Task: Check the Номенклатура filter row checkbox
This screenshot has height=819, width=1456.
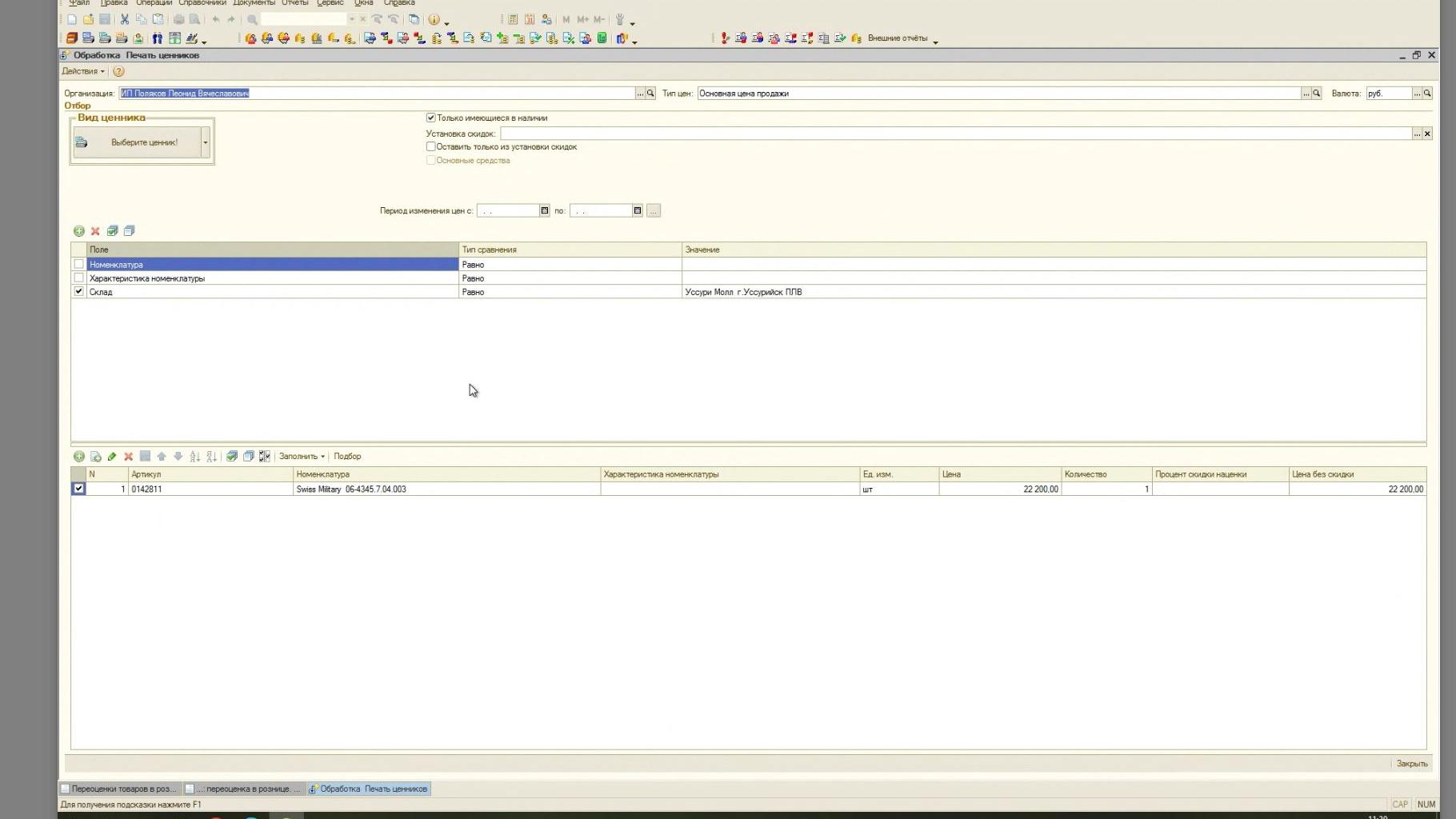Action: click(x=78, y=264)
